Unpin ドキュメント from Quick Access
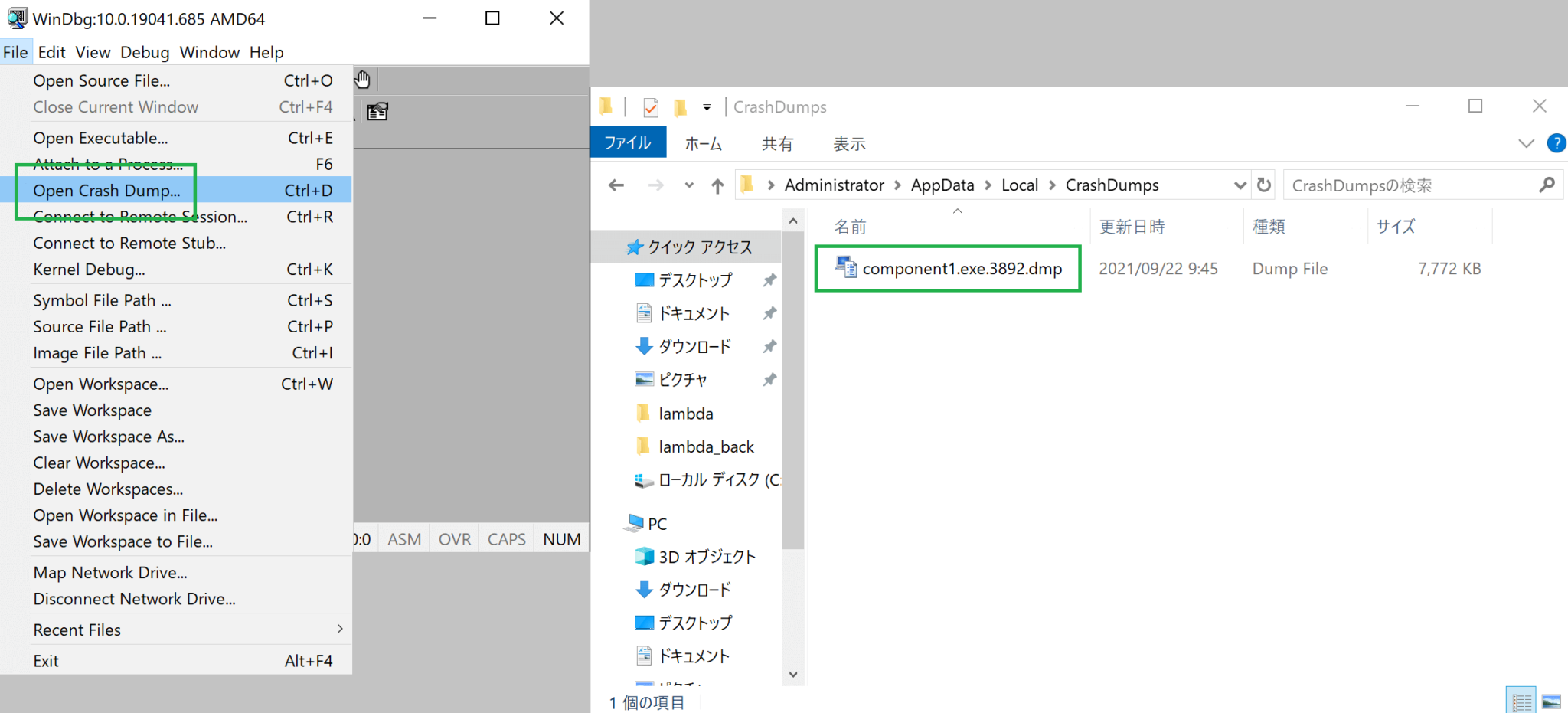Viewport: 1568px width, 713px height. click(769, 312)
